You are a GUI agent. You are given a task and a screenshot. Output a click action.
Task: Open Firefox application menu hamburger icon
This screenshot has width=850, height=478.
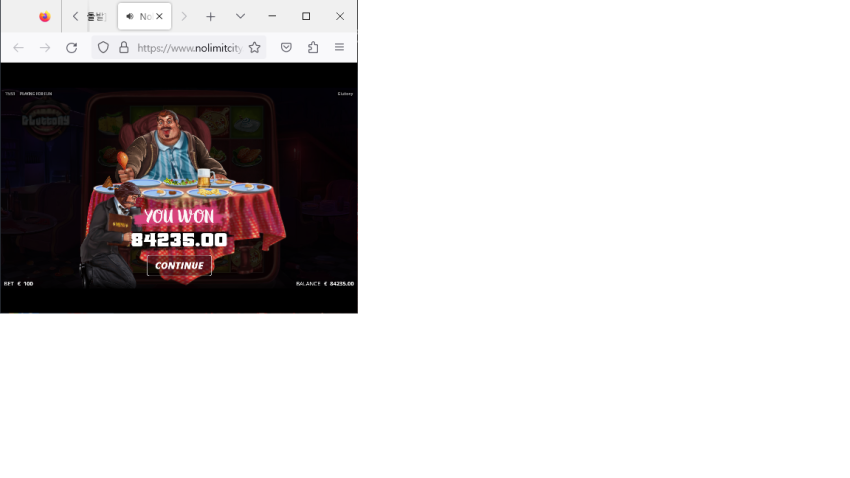(339, 48)
